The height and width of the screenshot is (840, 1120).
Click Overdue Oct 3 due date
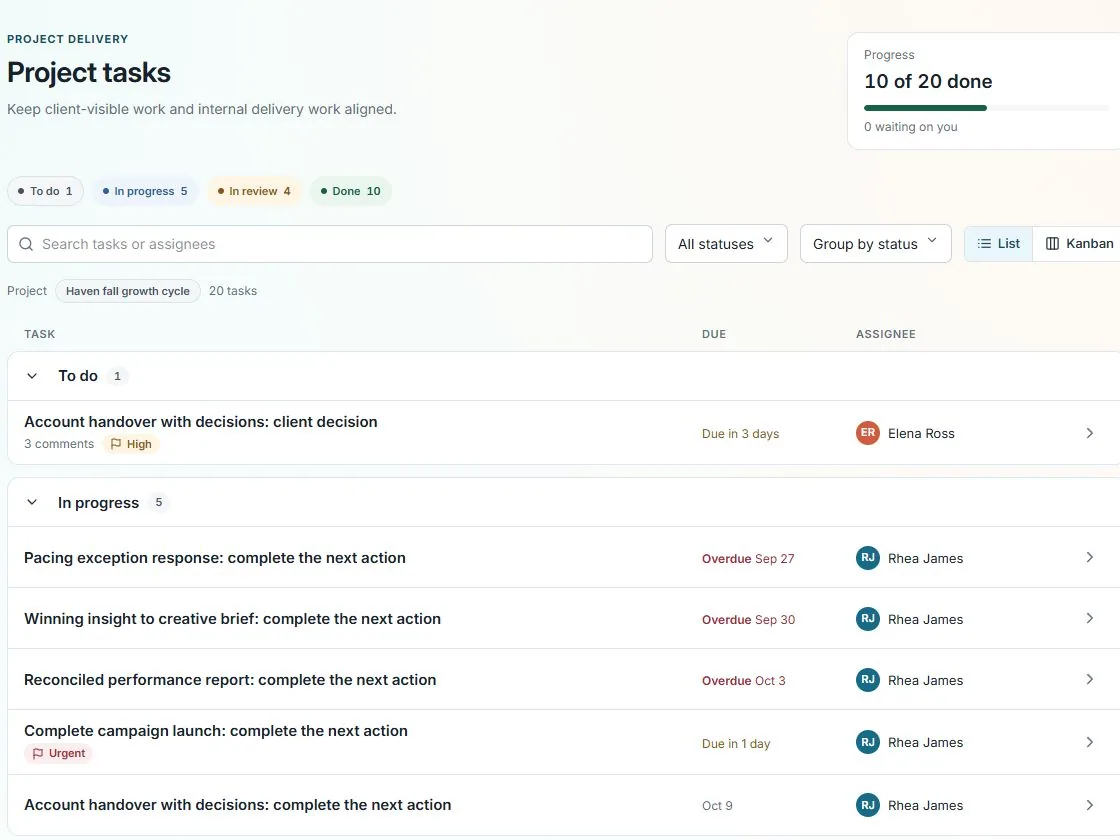pos(744,681)
